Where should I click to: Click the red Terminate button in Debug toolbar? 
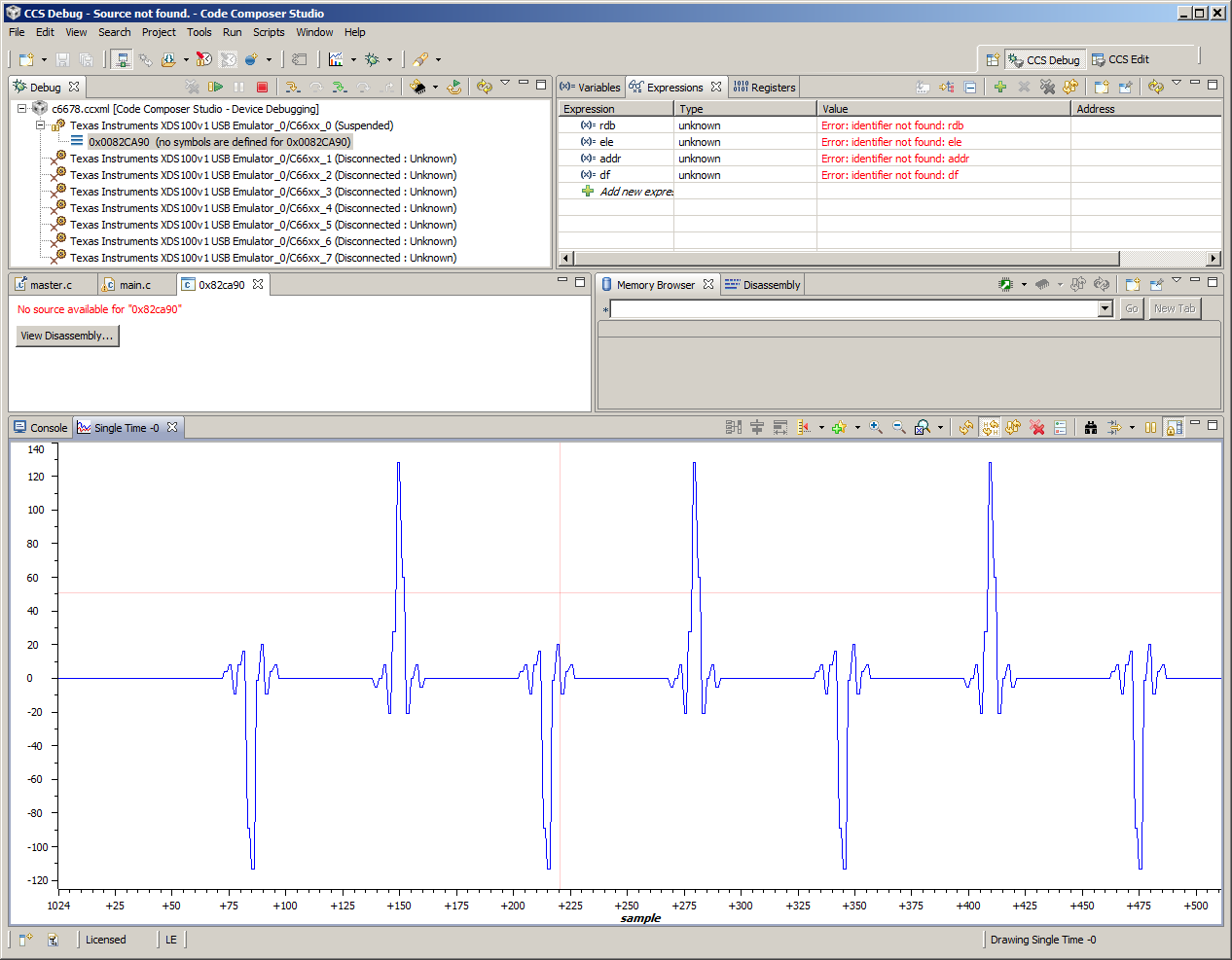[262, 88]
